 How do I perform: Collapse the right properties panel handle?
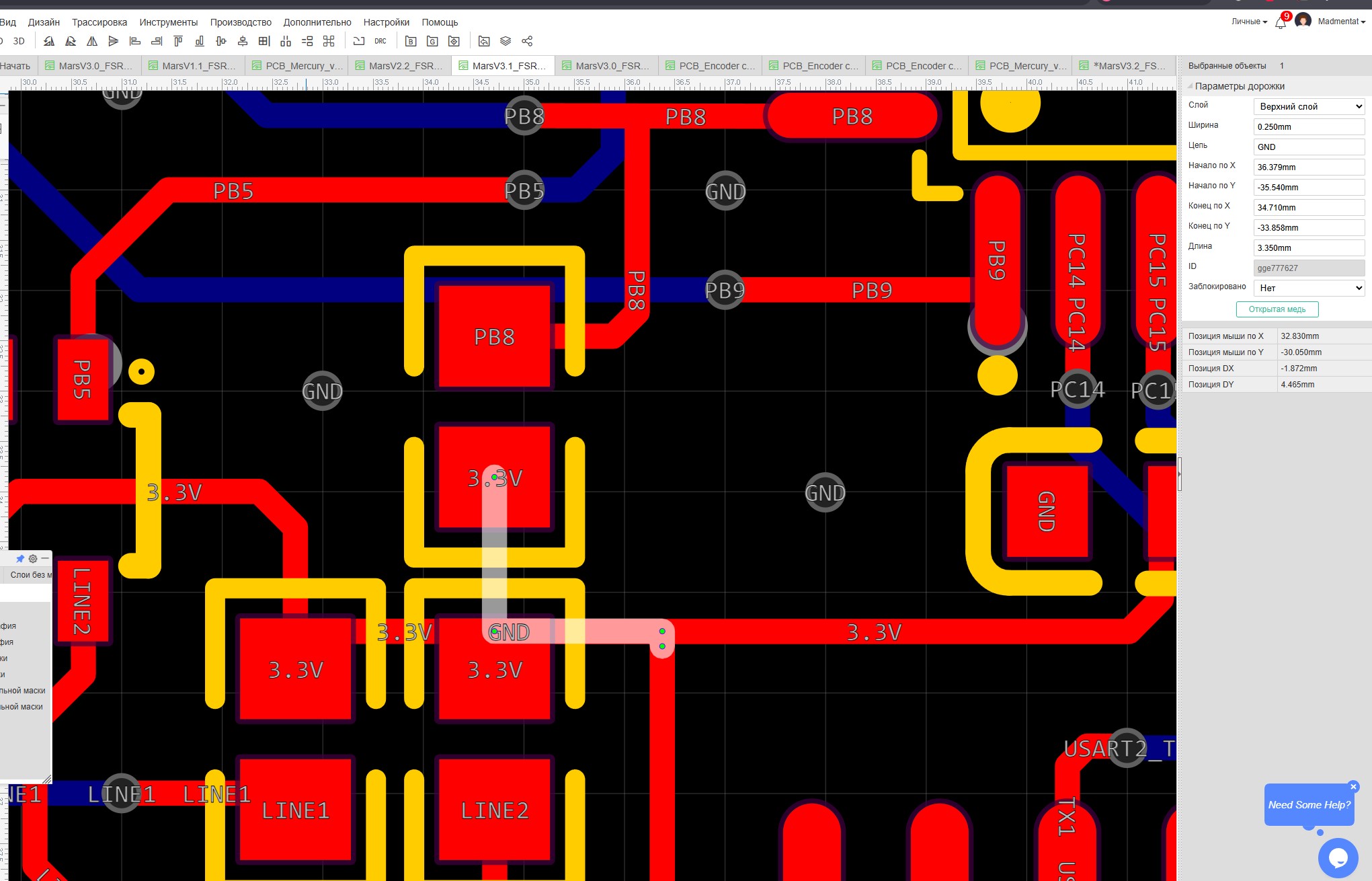click(x=1179, y=473)
